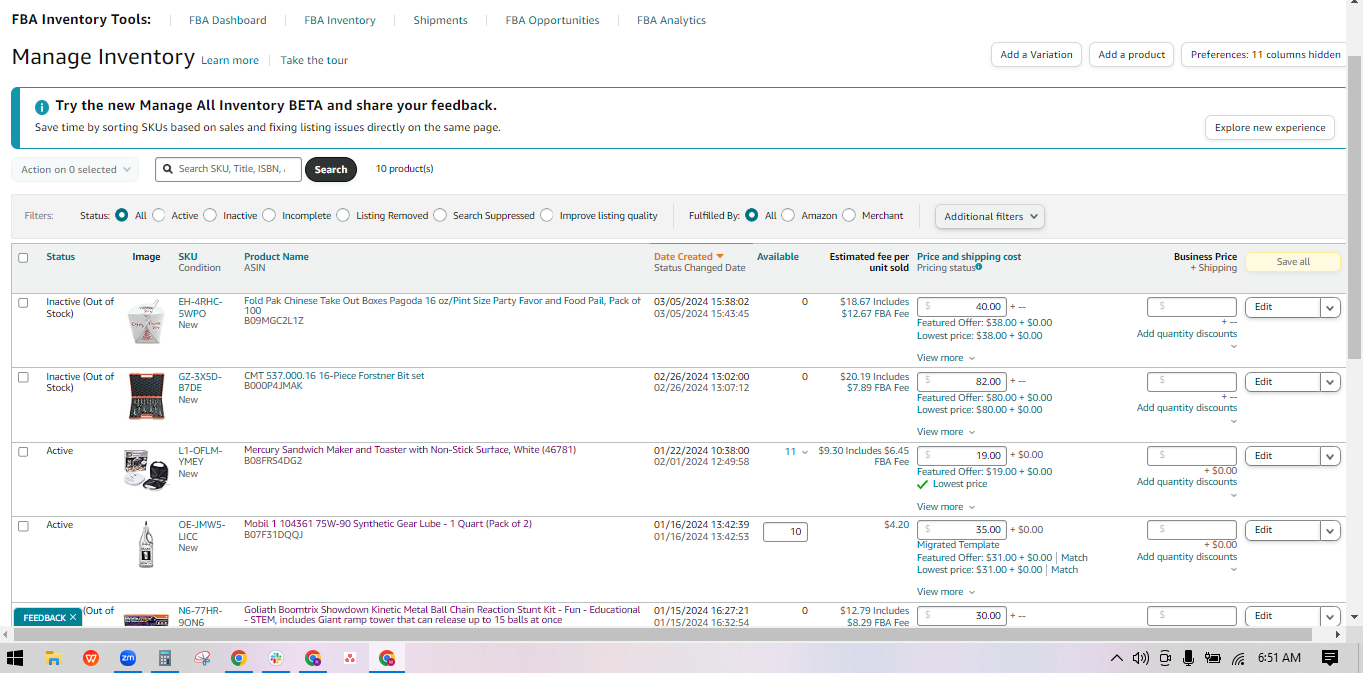The height and width of the screenshot is (673, 1363).
Task: Click the Wi-Fi icon in system tray
Action: pos(1238,658)
